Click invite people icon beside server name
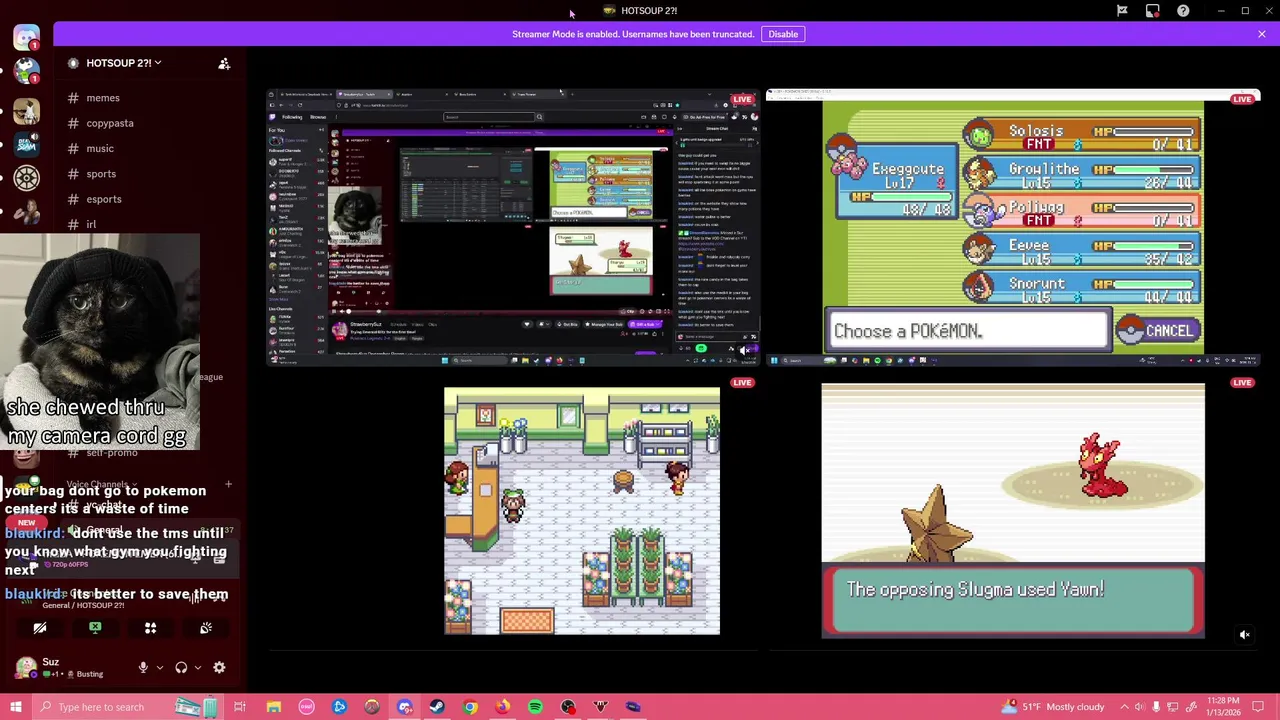Screen dimensions: 1280x720 click(224, 63)
